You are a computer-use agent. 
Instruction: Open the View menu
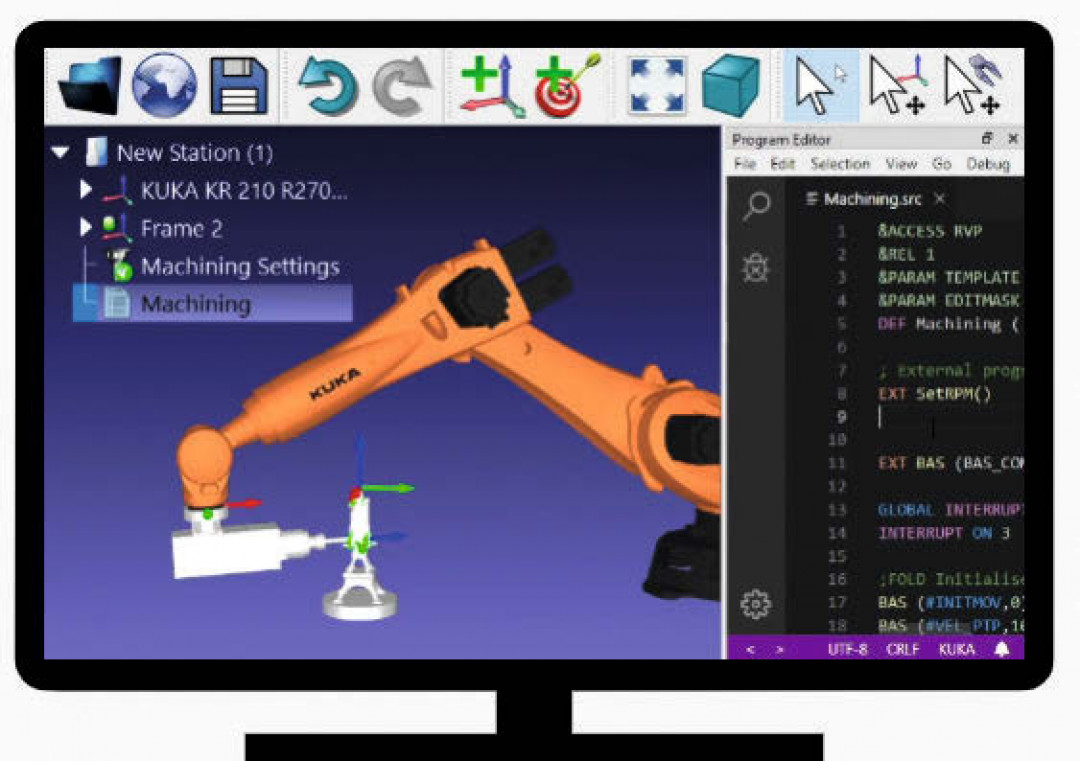click(x=901, y=164)
